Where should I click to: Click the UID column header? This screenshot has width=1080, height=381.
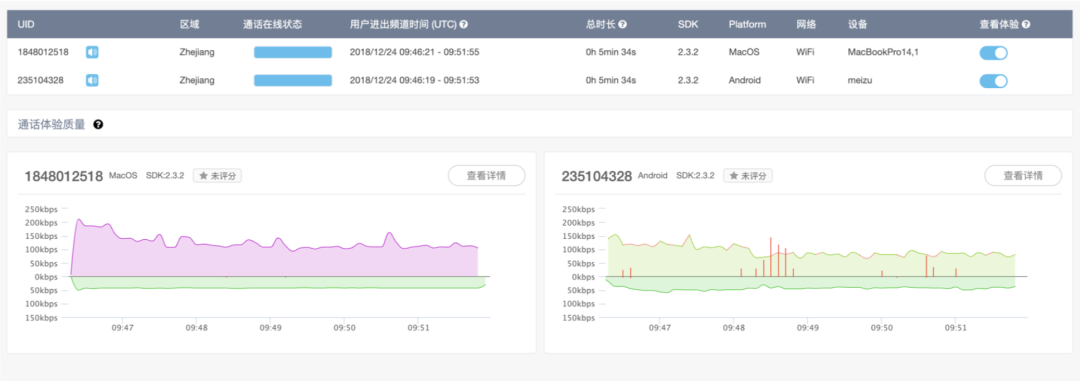[x=26, y=24]
